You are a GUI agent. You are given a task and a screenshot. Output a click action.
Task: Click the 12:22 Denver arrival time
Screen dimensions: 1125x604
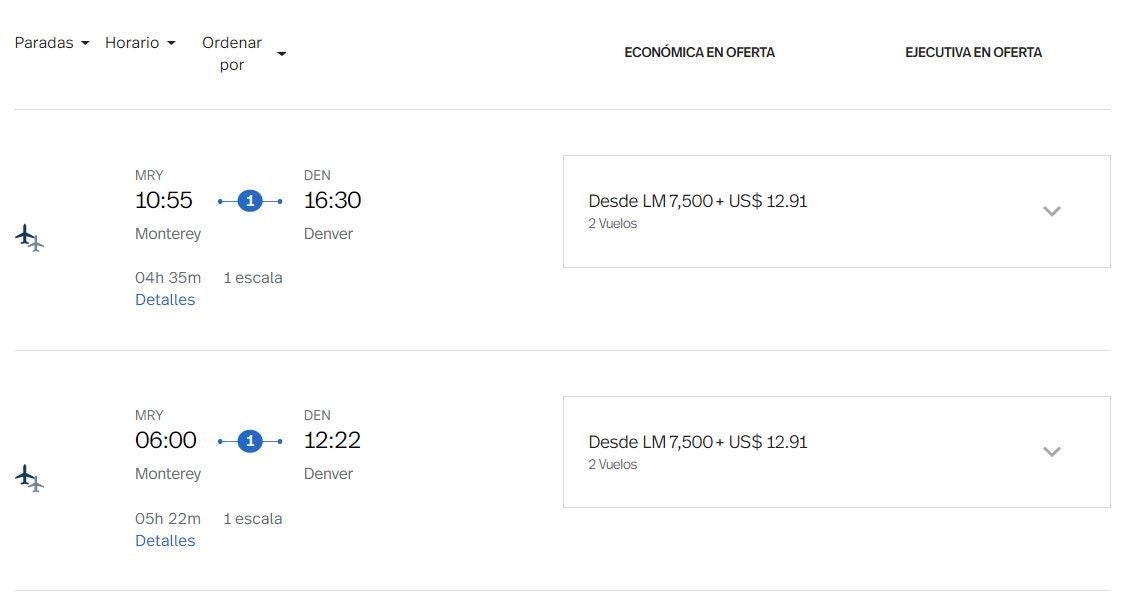pos(332,440)
